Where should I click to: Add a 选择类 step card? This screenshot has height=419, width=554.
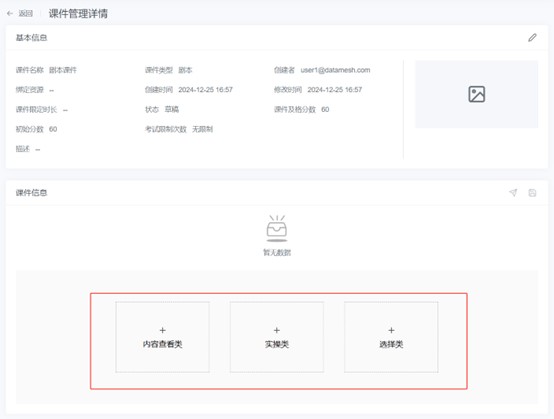pos(391,337)
